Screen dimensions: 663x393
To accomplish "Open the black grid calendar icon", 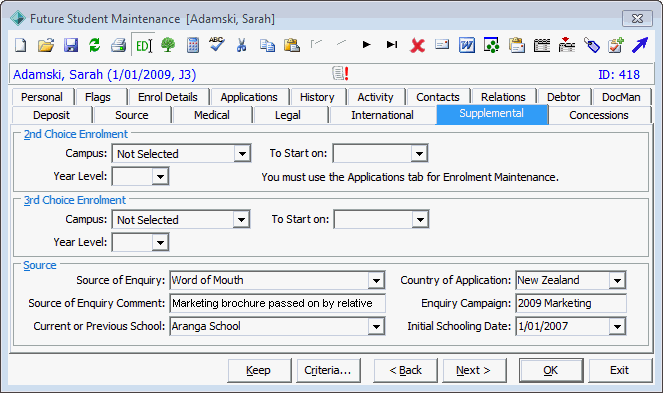I will [x=542, y=45].
